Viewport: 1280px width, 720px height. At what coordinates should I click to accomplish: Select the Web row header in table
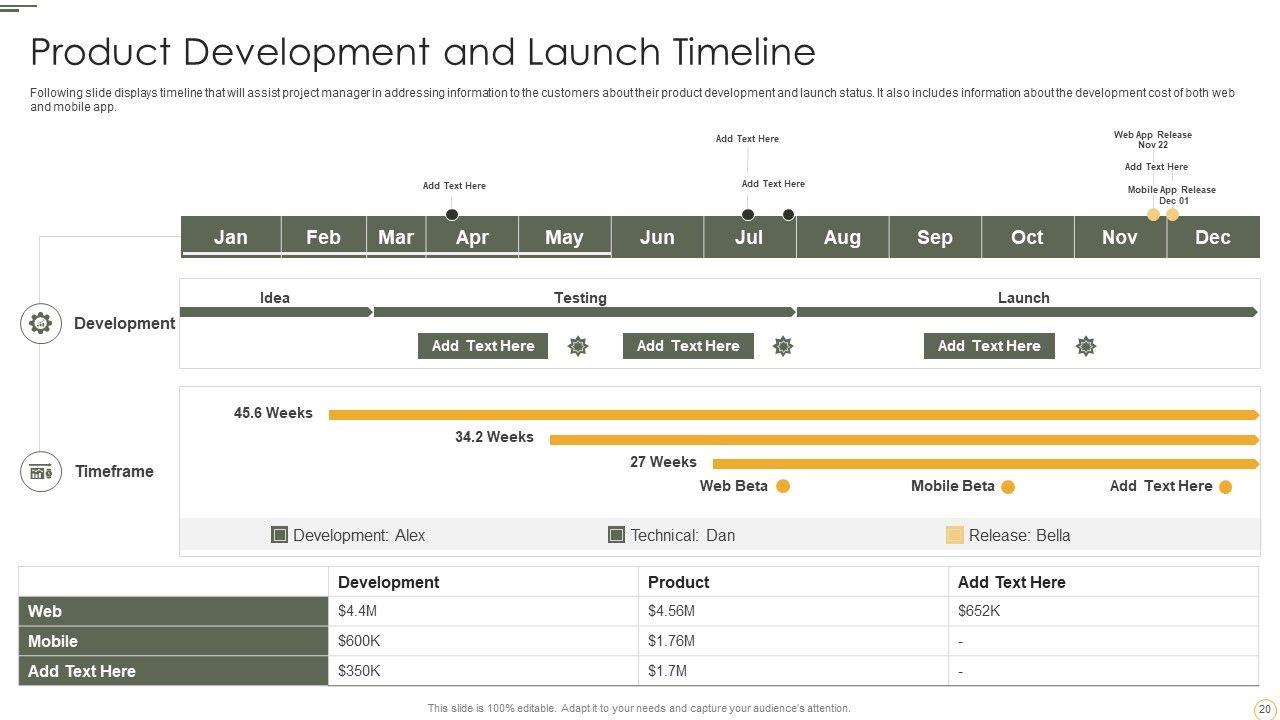[x=173, y=611]
